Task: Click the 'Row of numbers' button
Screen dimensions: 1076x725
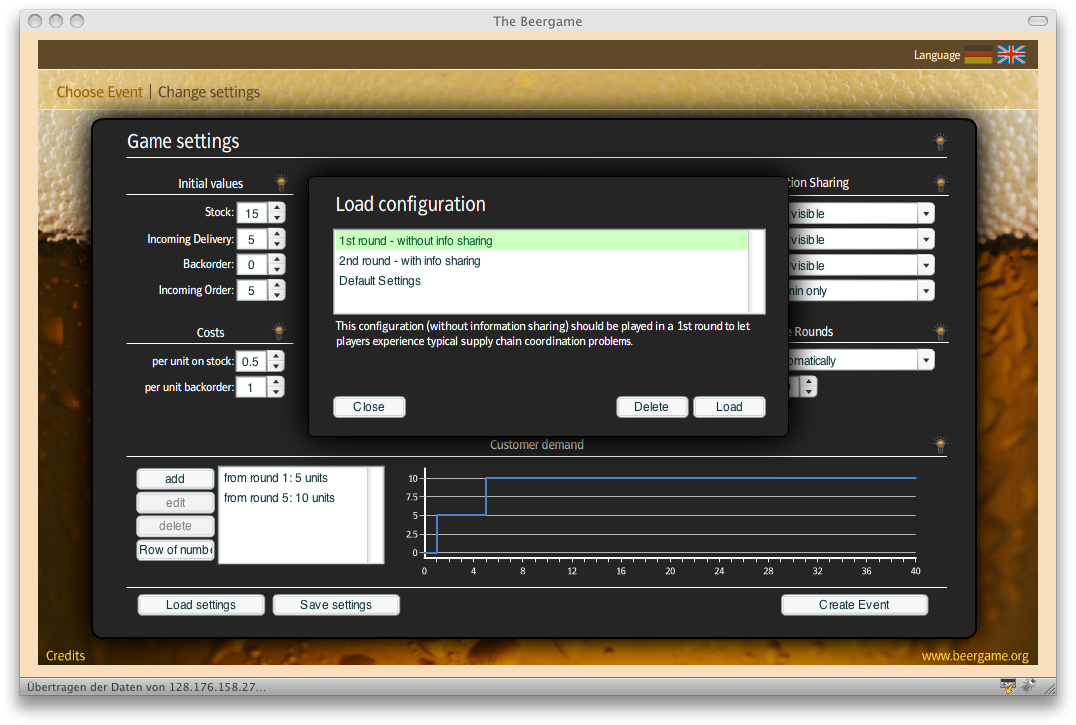Action: [x=175, y=550]
